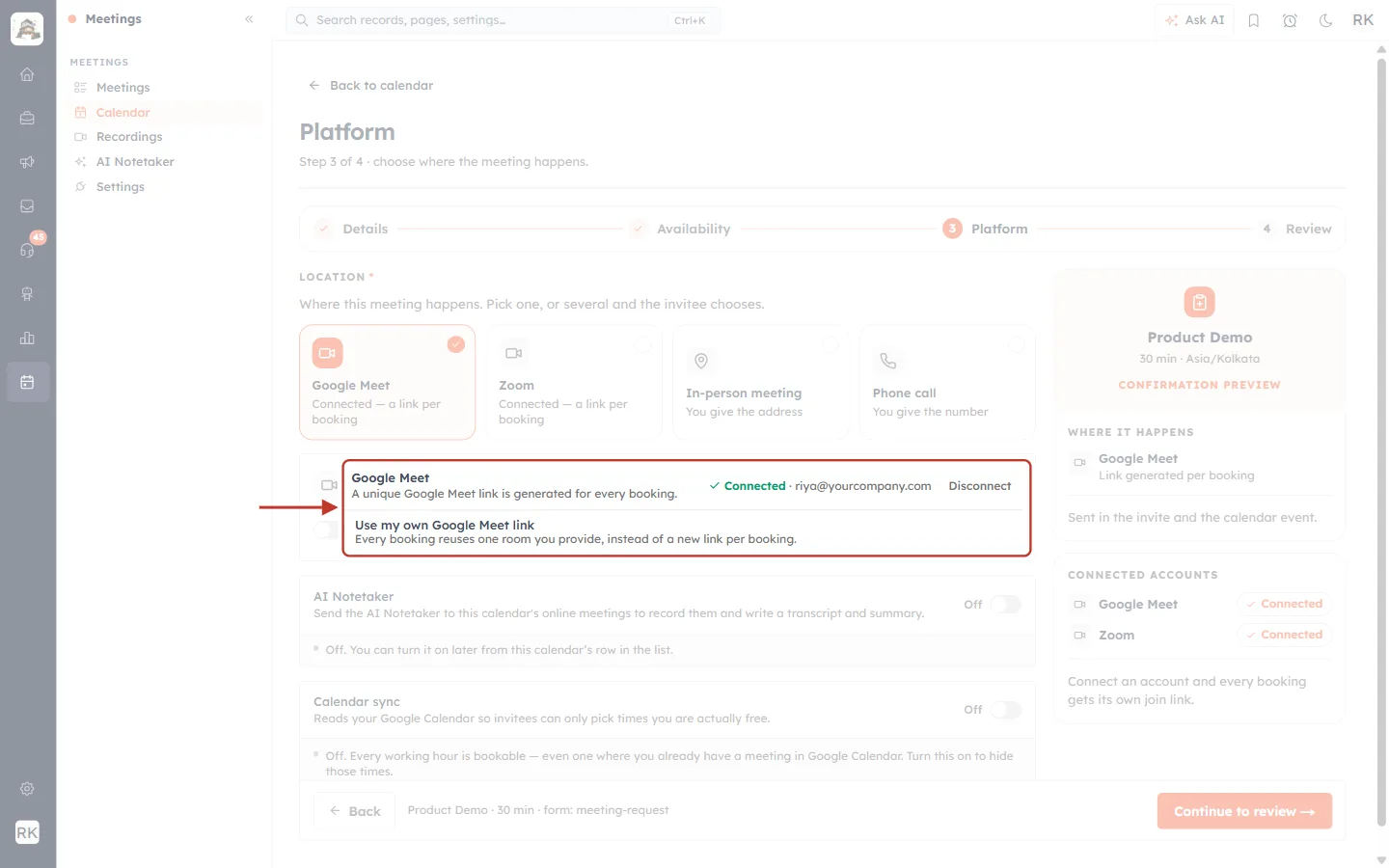This screenshot has width=1389, height=868.
Task: Jump to the Availability step
Action: click(680, 229)
